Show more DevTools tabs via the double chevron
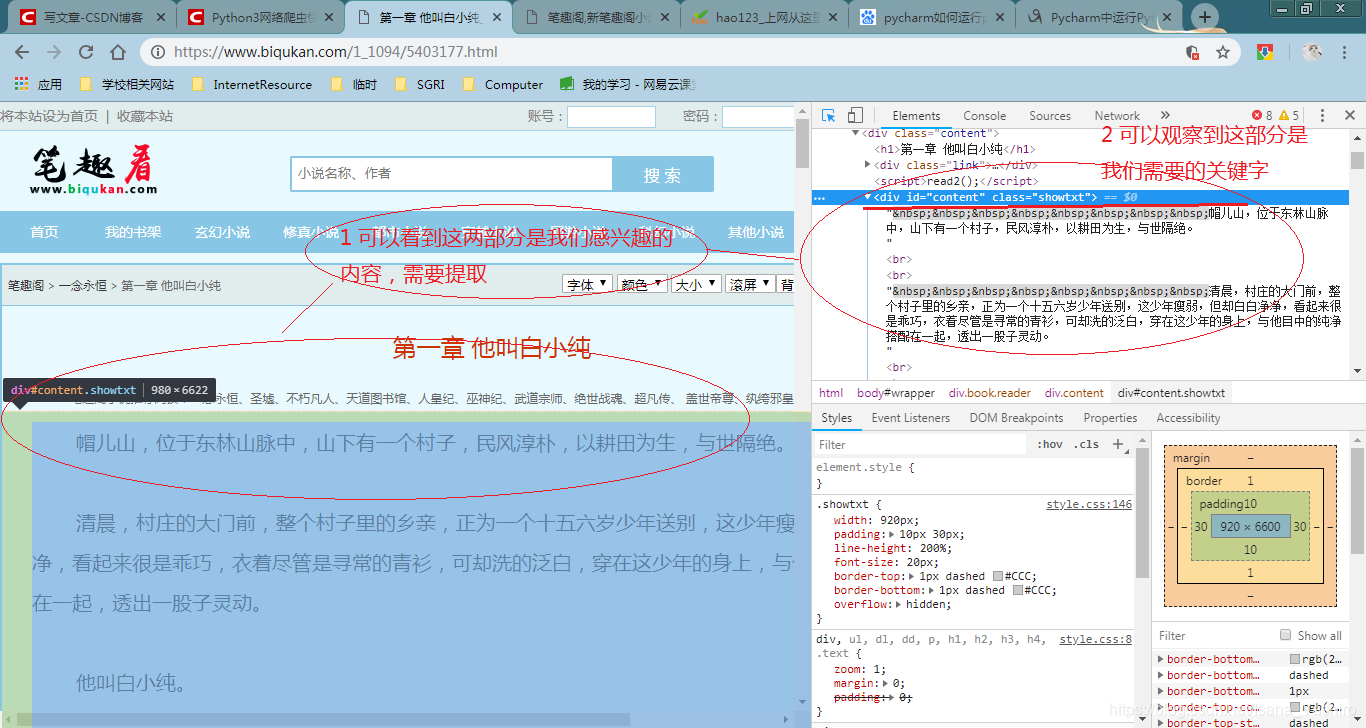Image resolution: width=1366 pixels, height=728 pixels. pyautogui.click(x=1165, y=116)
